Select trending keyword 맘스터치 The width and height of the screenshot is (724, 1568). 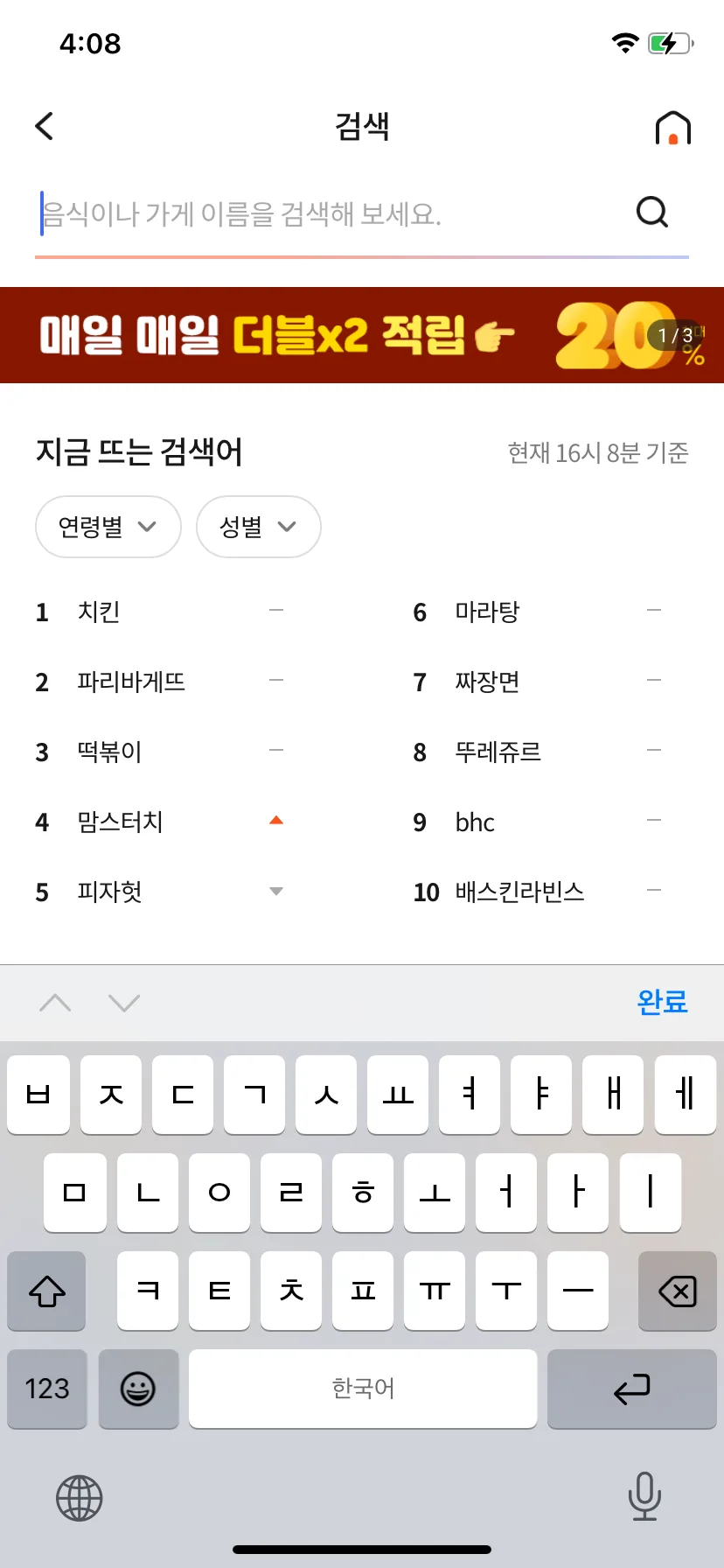121,822
